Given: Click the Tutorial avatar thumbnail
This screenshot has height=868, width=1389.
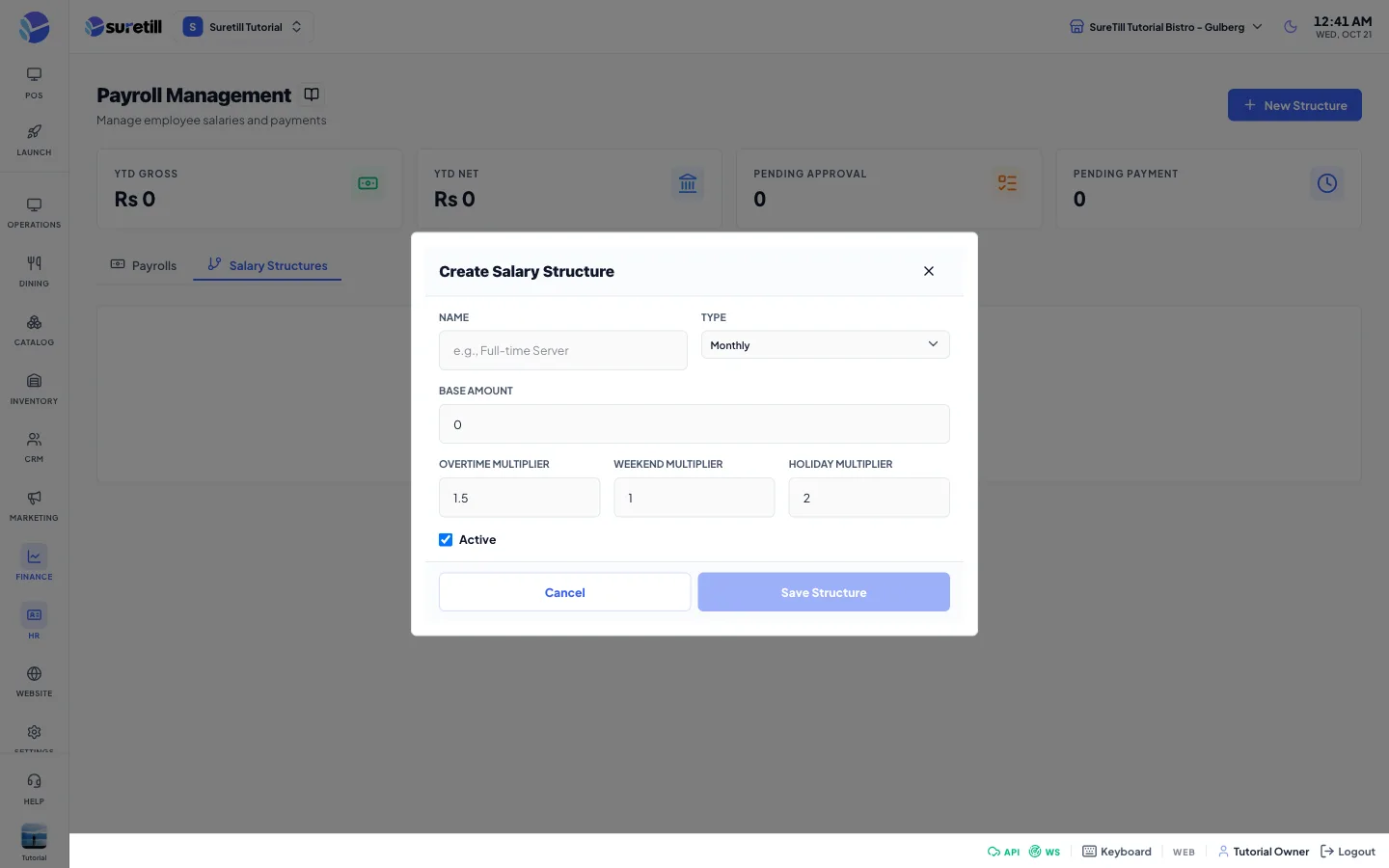Looking at the screenshot, I should (x=34, y=836).
